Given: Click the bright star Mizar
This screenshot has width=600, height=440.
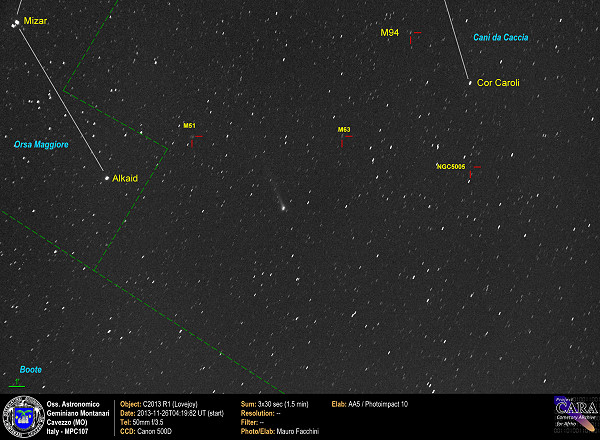Looking at the screenshot, I should [x=15, y=24].
